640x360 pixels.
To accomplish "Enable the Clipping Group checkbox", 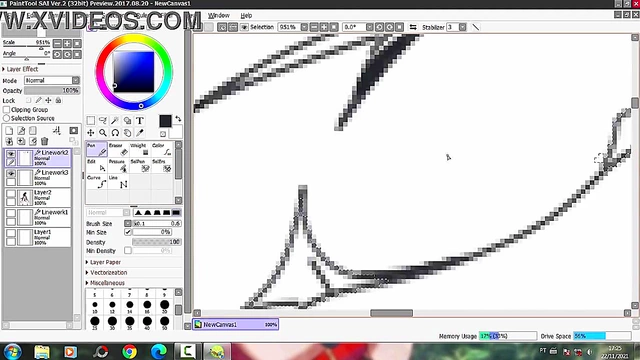I will point(7,110).
